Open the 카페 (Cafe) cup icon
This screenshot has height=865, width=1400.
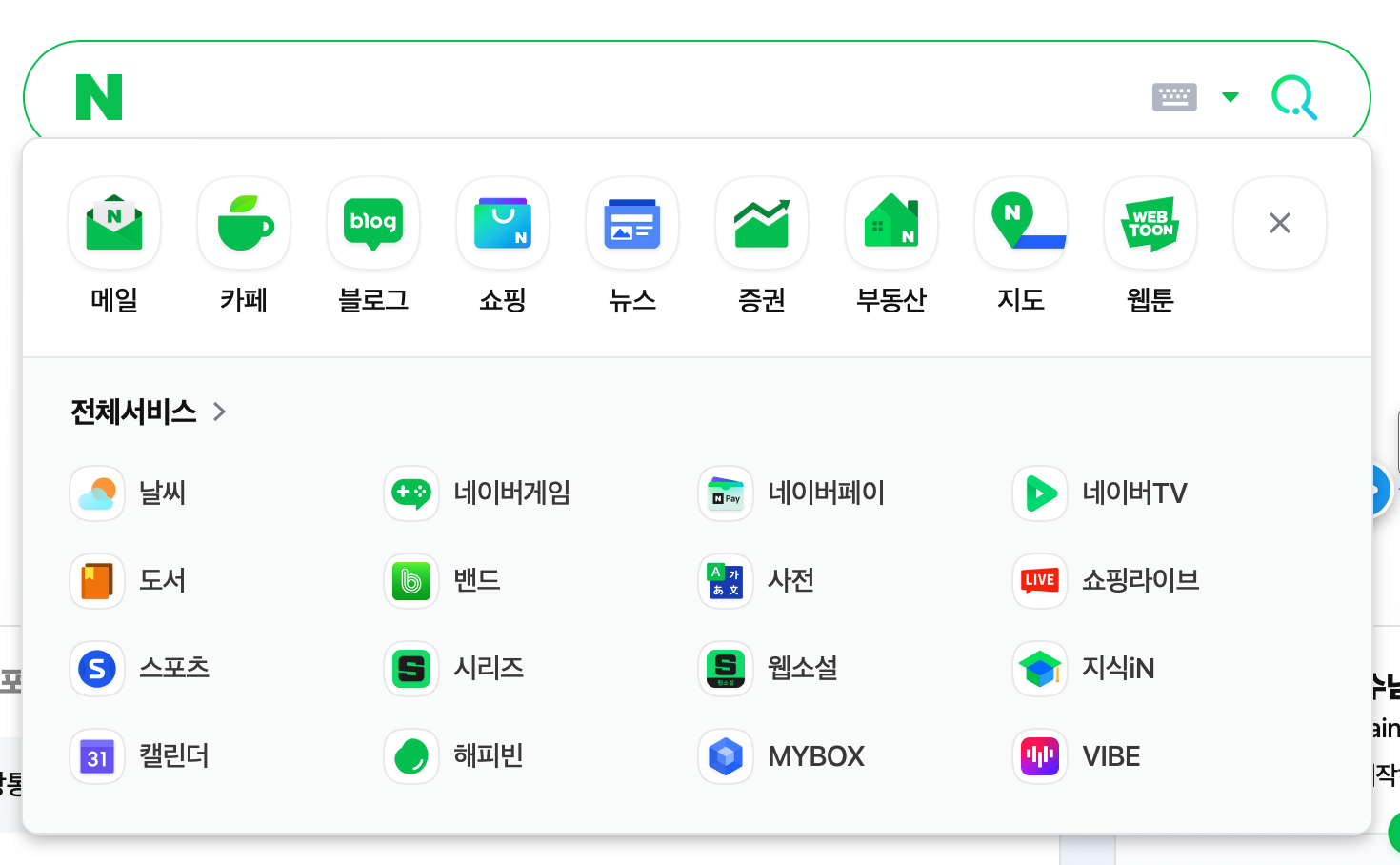point(244,223)
